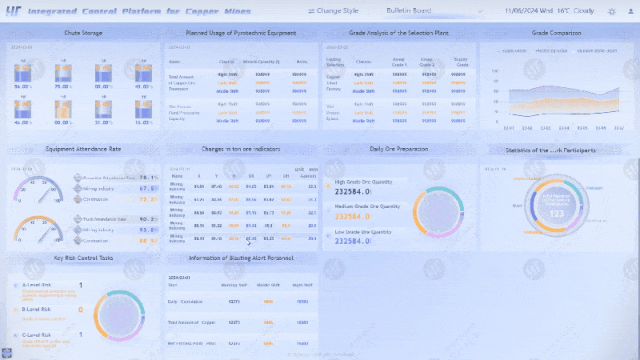Click the date and weather text in the header
Image resolution: width=640 pixels, height=360 pixels.
(549, 11)
